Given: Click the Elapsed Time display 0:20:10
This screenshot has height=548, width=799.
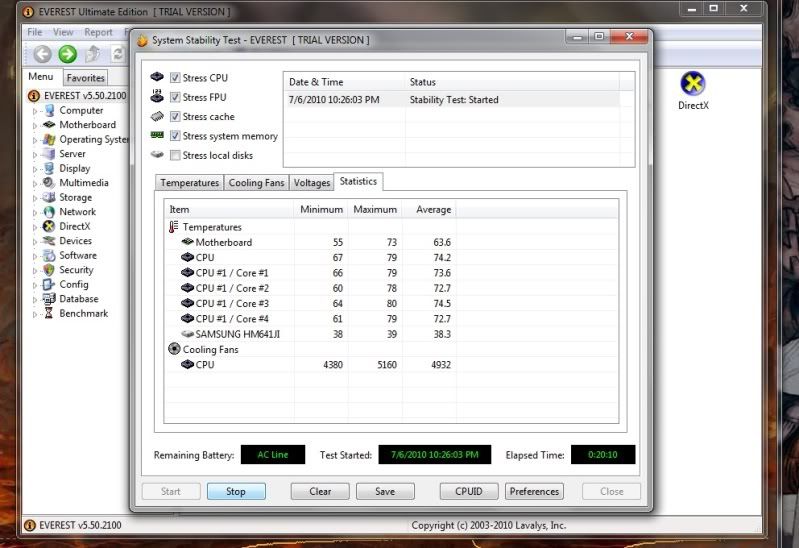Looking at the screenshot, I should pos(603,455).
